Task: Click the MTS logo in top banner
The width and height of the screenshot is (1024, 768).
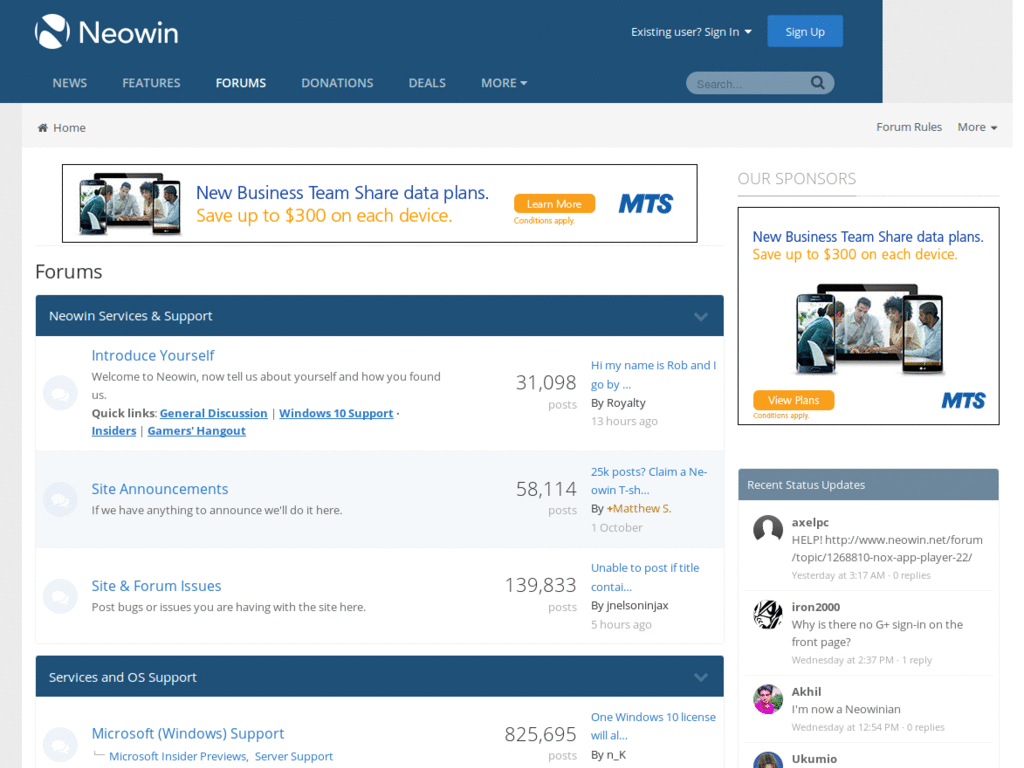Action: pyautogui.click(x=645, y=204)
